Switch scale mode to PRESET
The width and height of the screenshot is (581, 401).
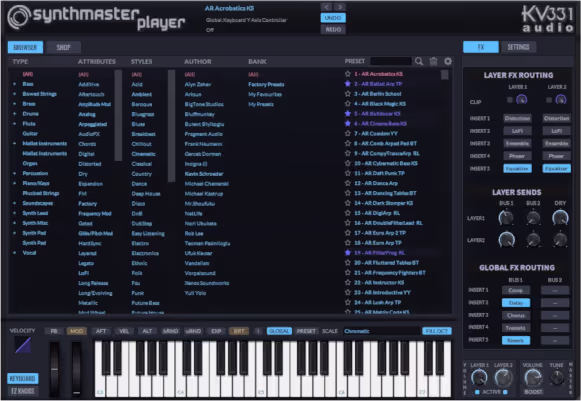pos(306,331)
